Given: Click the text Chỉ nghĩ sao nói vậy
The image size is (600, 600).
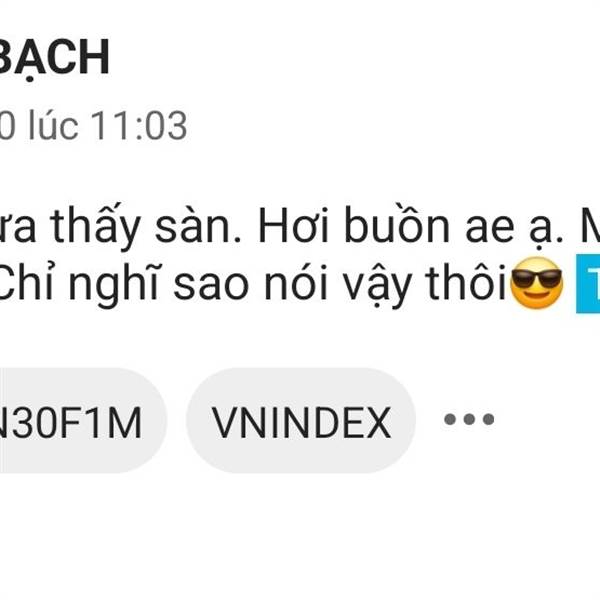Looking at the screenshot, I should [205, 285].
